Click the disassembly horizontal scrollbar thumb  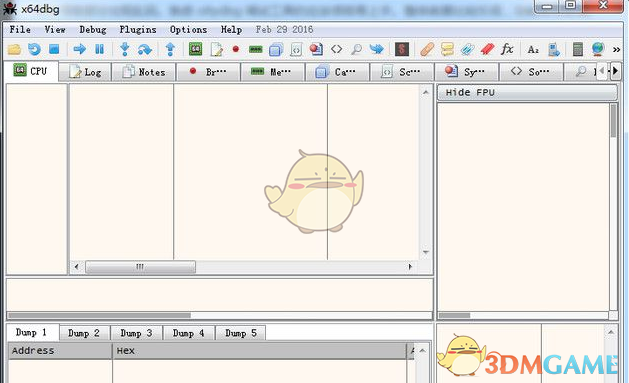(x=140, y=267)
